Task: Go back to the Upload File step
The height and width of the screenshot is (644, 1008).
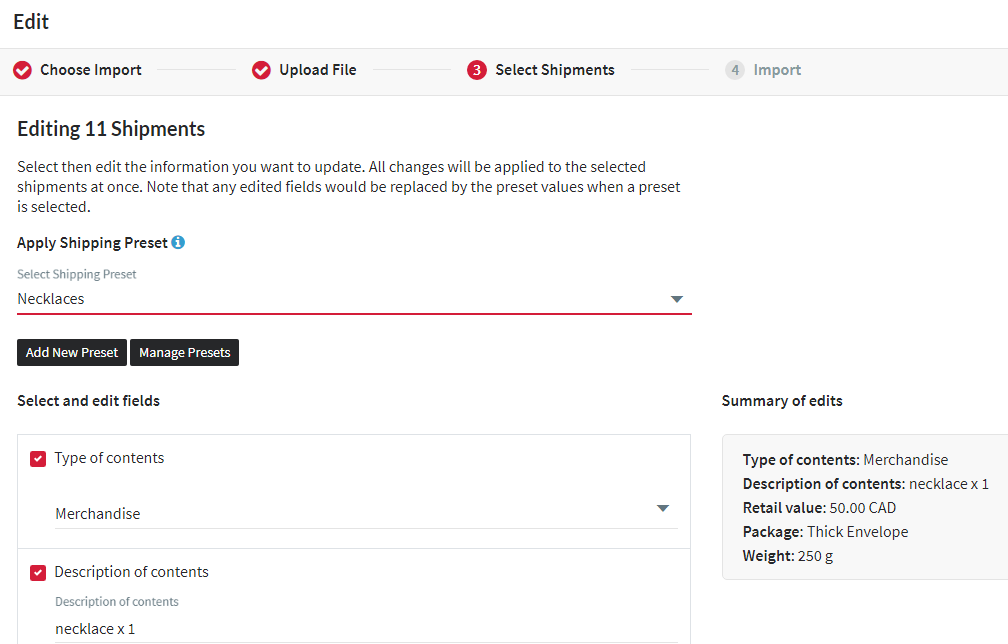Action: (317, 70)
